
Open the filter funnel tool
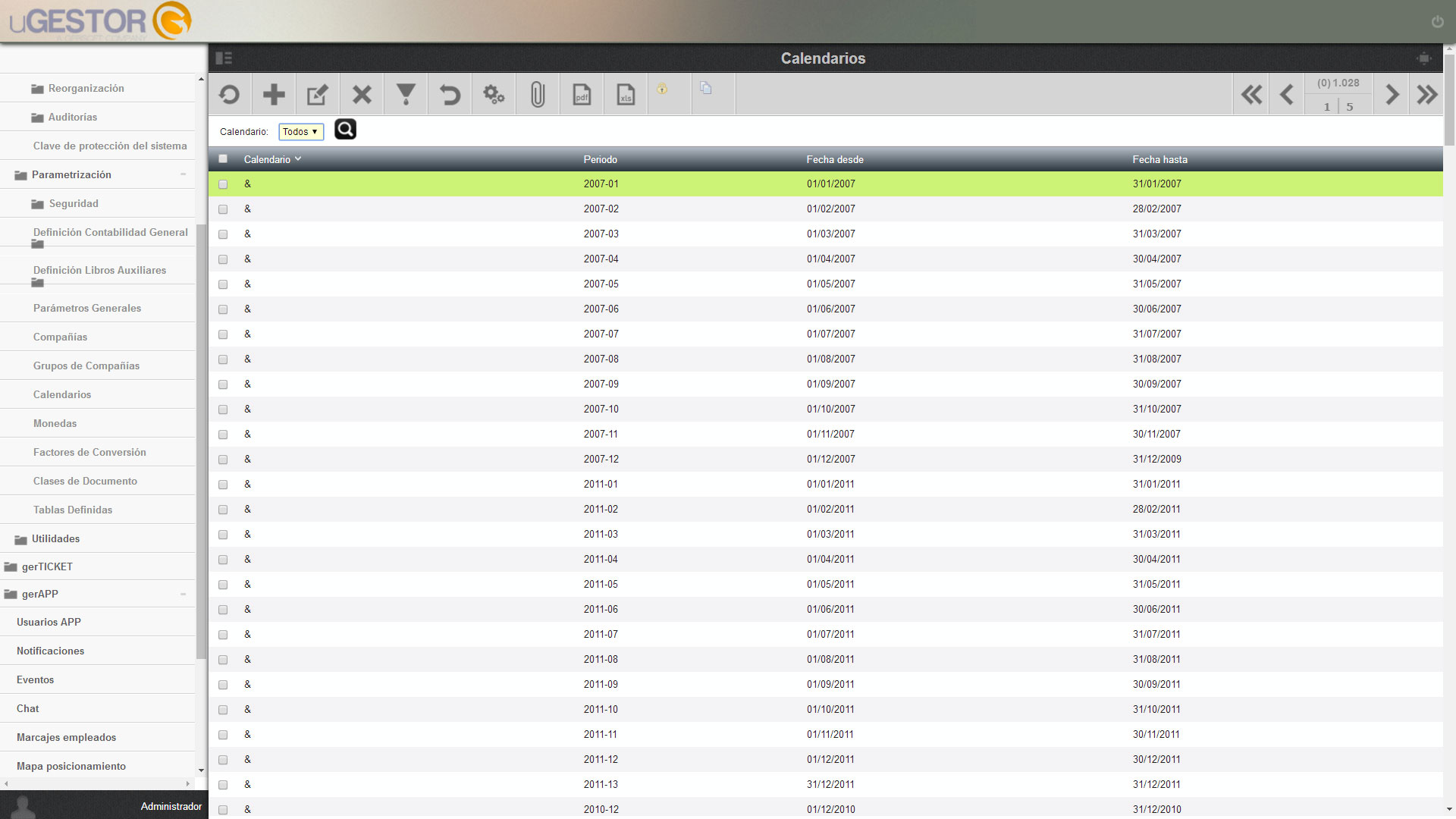(x=406, y=95)
